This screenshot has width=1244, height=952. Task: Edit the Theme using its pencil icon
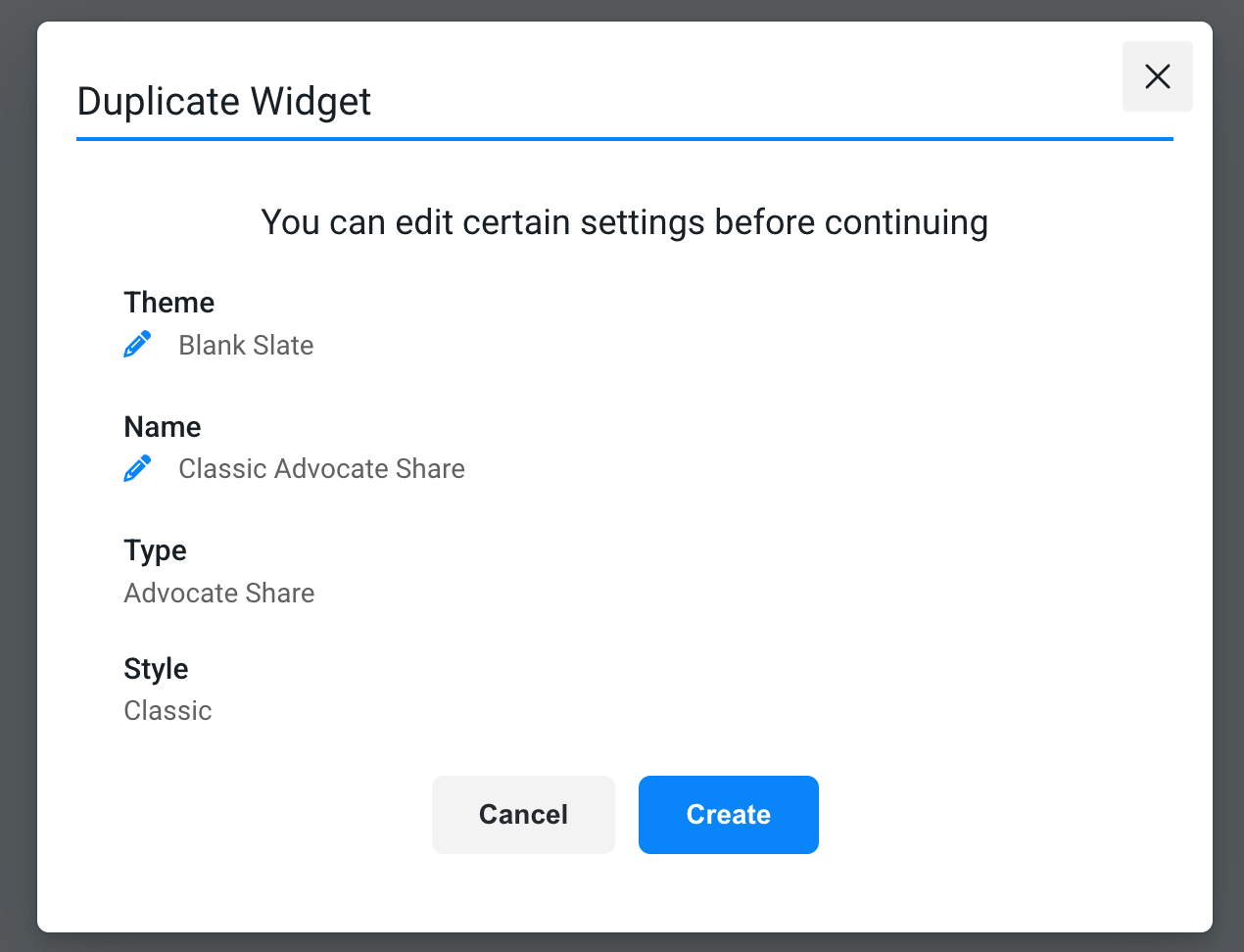point(137,345)
